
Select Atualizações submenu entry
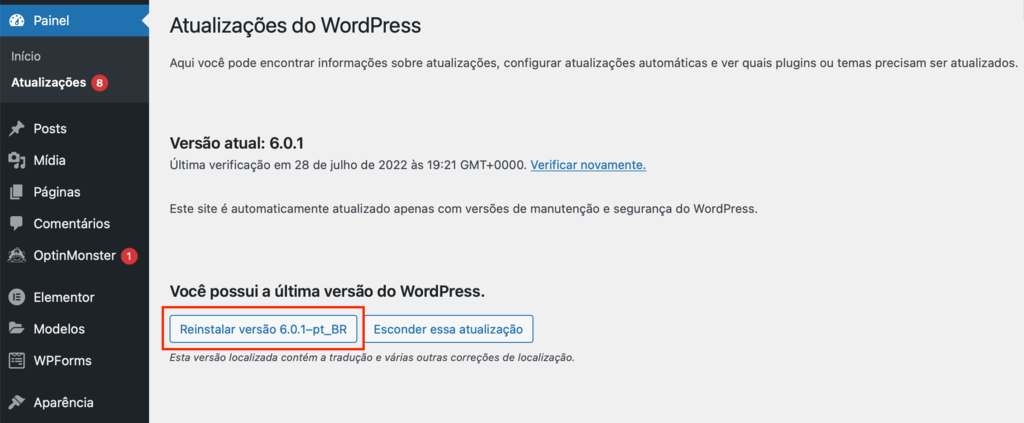[48, 83]
